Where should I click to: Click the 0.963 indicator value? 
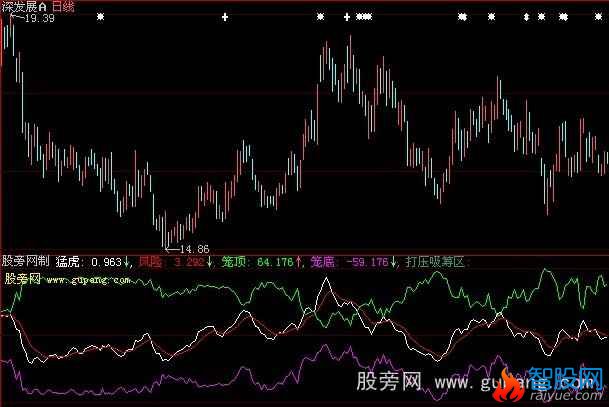[x=106, y=262]
